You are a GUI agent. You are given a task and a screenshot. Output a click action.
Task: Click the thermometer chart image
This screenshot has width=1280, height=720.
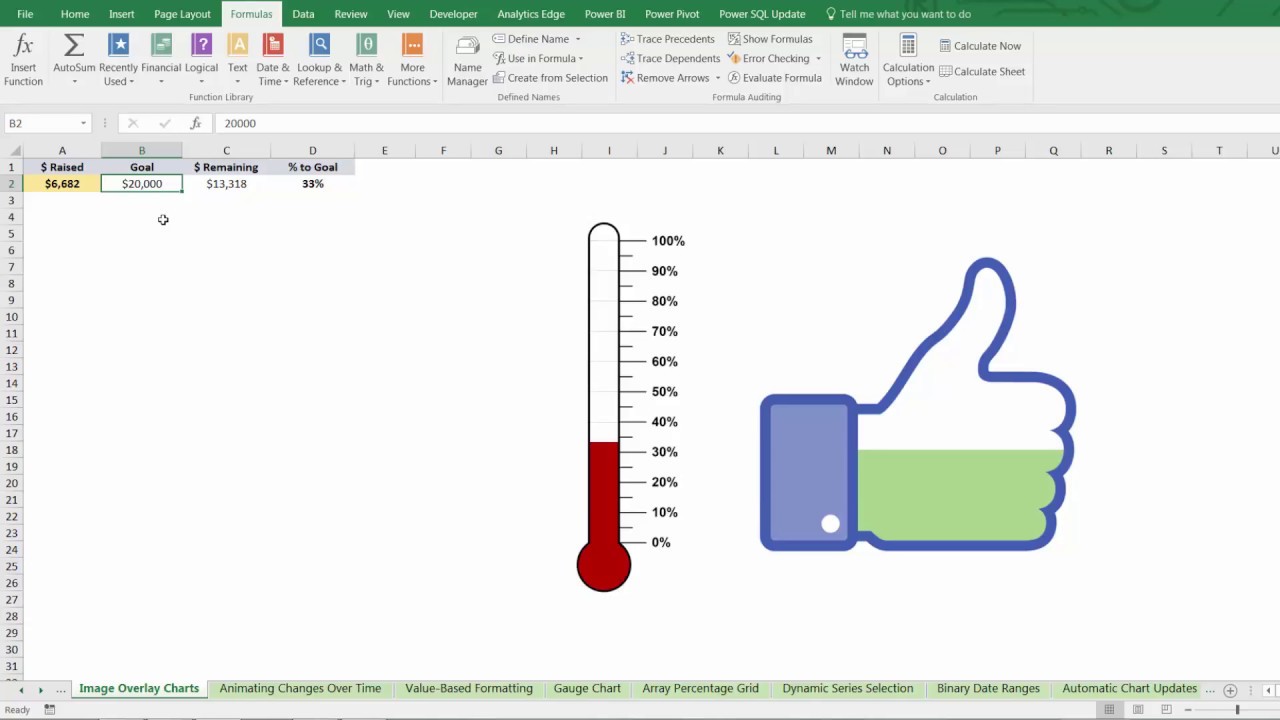point(630,407)
